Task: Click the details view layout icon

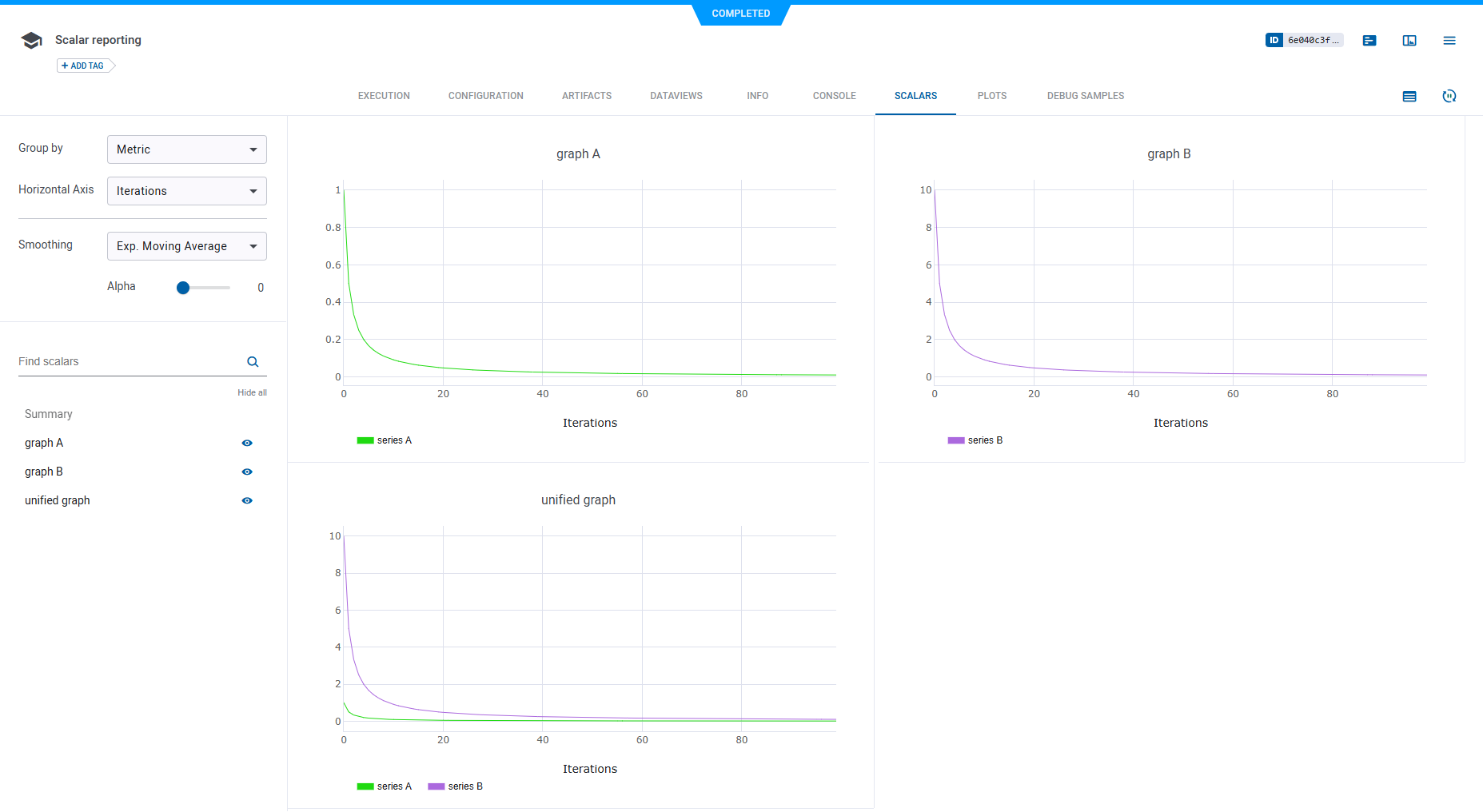Action: coord(1409,40)
